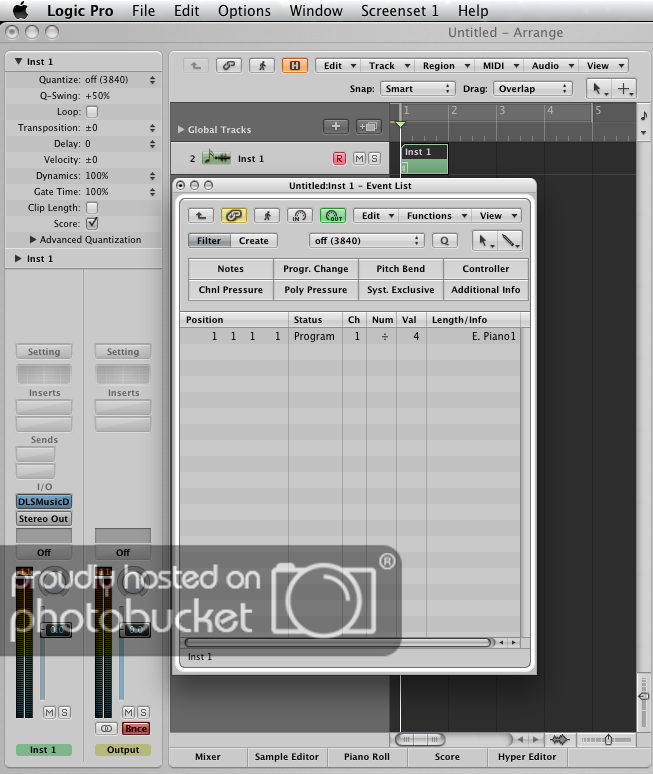Expand Advanced Quantization
This screenshot has width=653, height=774.
33,239
